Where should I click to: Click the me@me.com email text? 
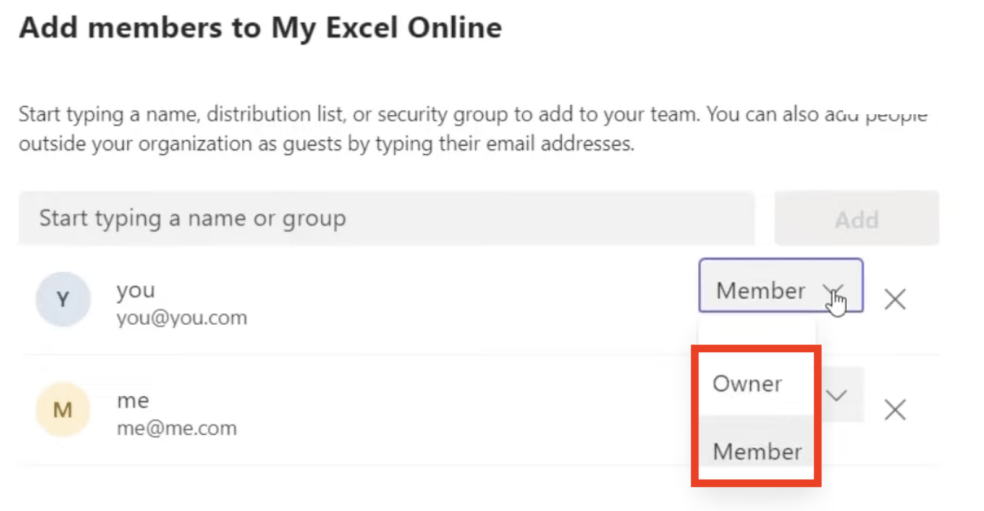pyautogui.click(x=177, y=428)
